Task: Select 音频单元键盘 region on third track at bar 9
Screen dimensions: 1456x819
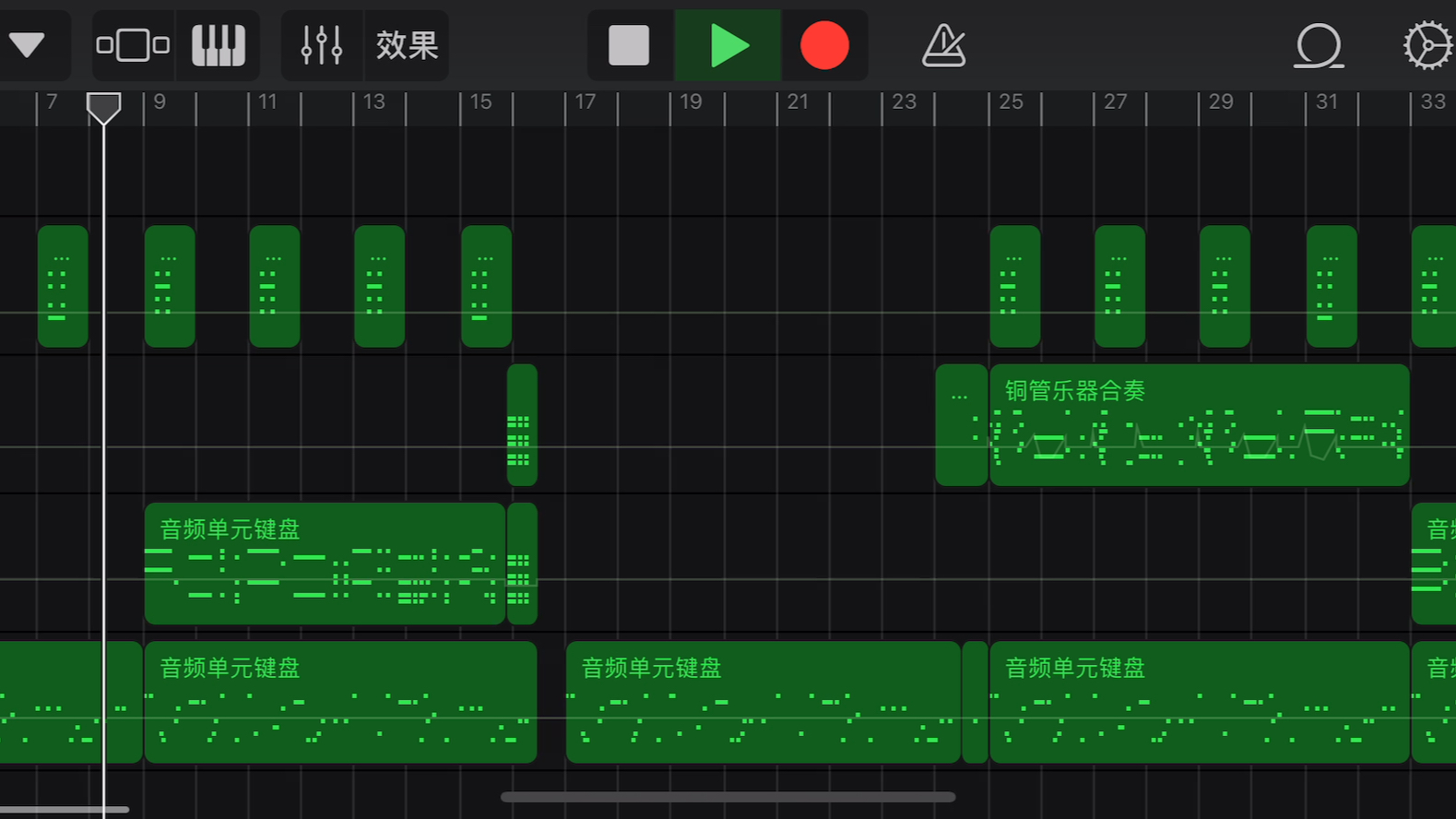Action: (x=326, y=564)
